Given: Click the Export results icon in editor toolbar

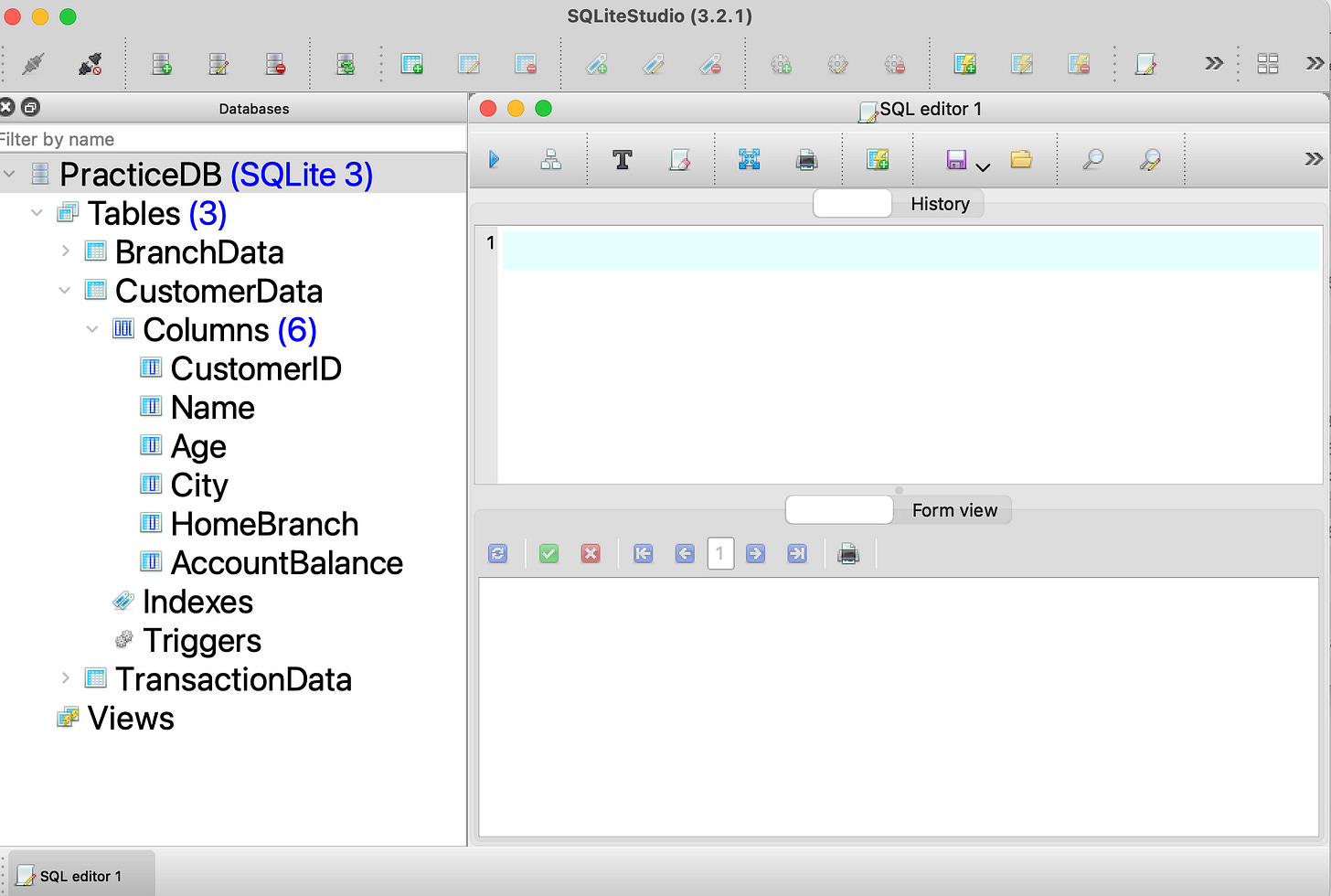Looking at the screenshot, I should (x=750, y=160).
